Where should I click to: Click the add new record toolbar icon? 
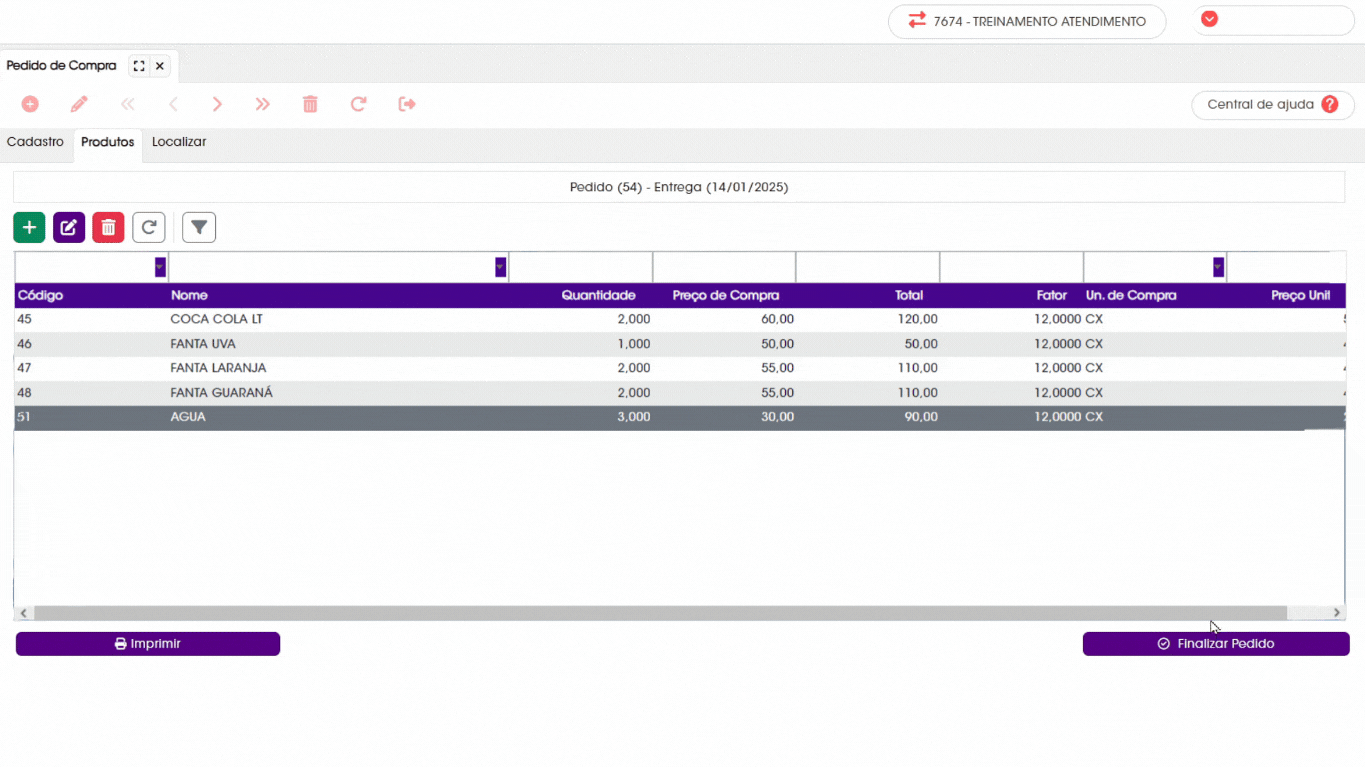[30, 104]
